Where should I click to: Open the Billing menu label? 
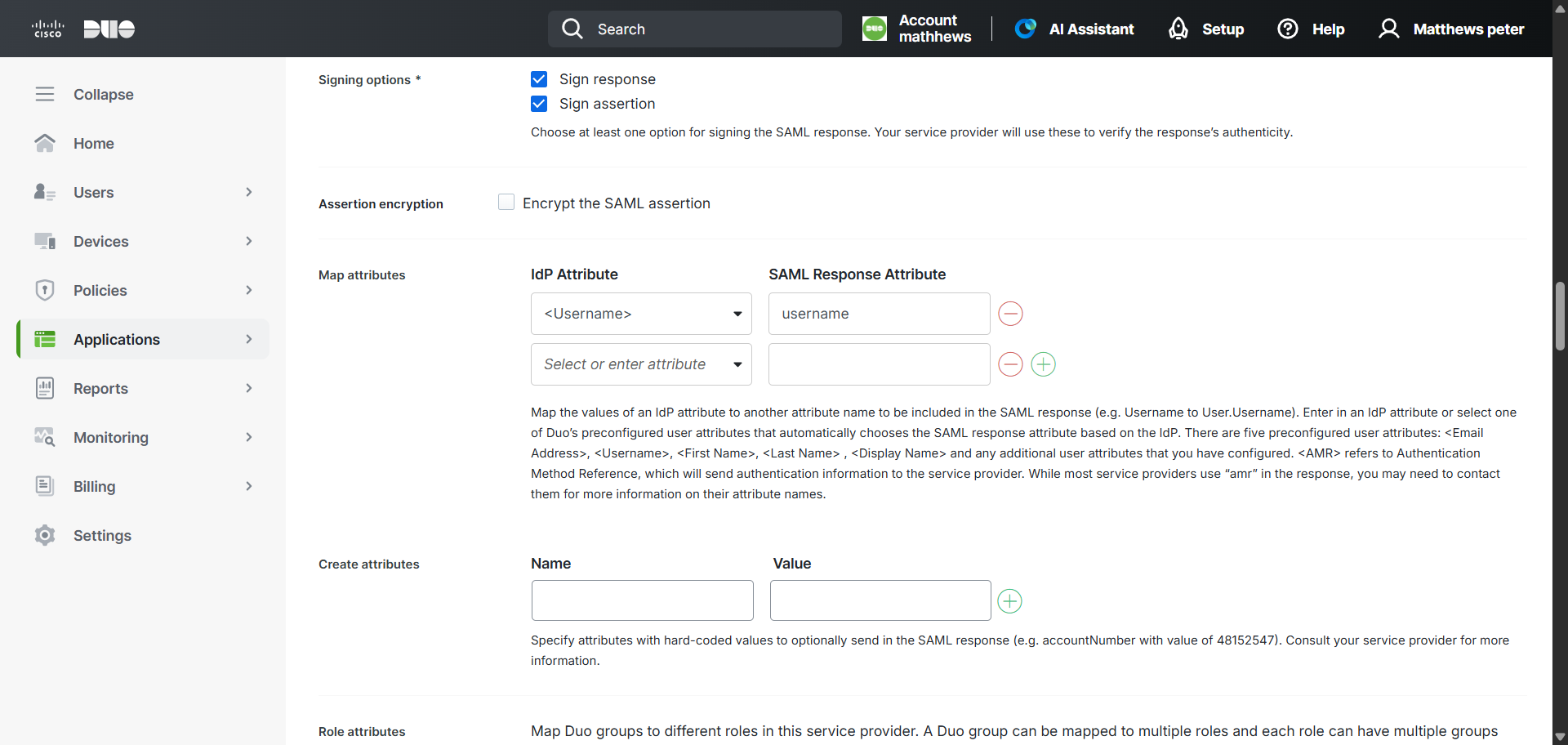tap(94, 486)
